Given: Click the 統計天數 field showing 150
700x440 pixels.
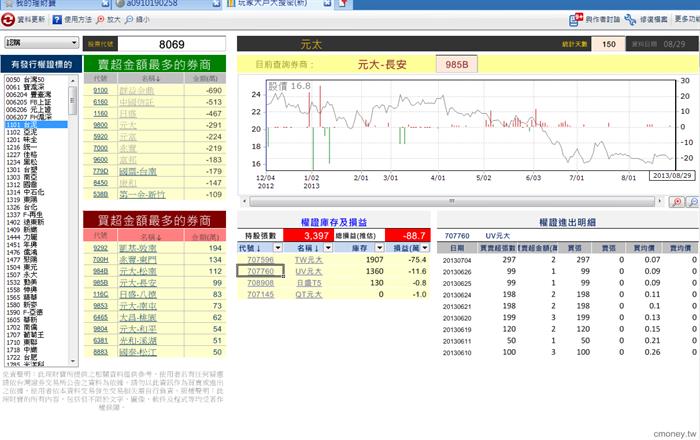Looking at the screenshot, I should [x=608, y=44].
